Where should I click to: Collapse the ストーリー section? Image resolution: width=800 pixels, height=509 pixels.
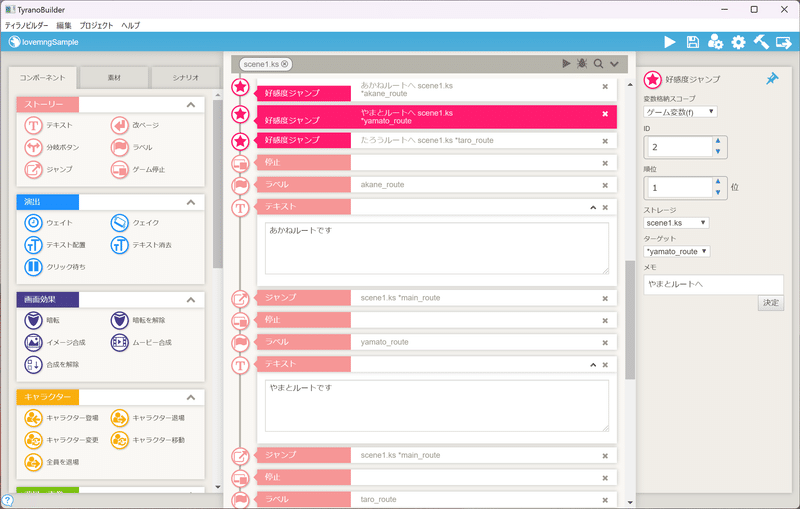[x=191, y=105]
